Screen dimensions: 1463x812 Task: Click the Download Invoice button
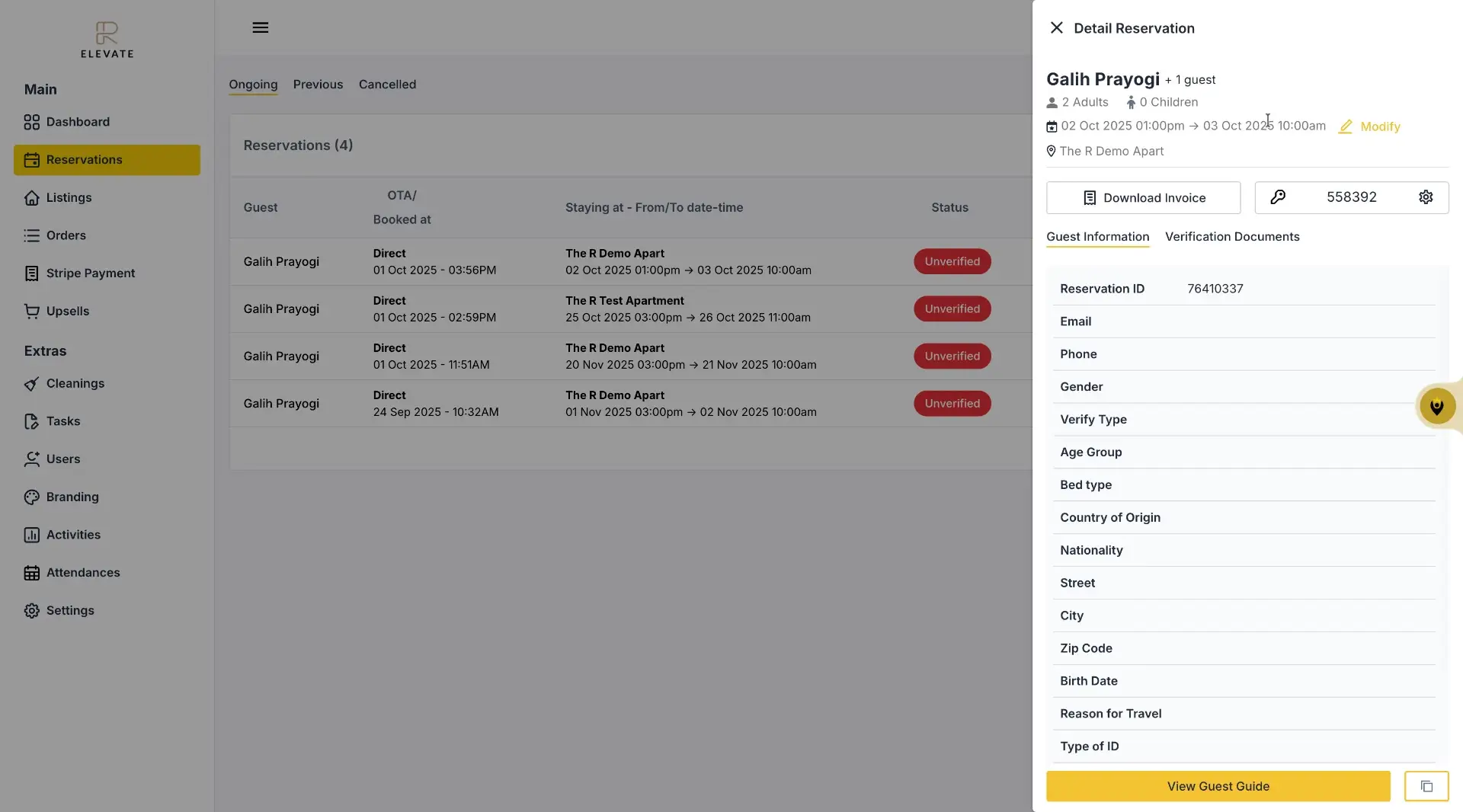point(1143,197)
